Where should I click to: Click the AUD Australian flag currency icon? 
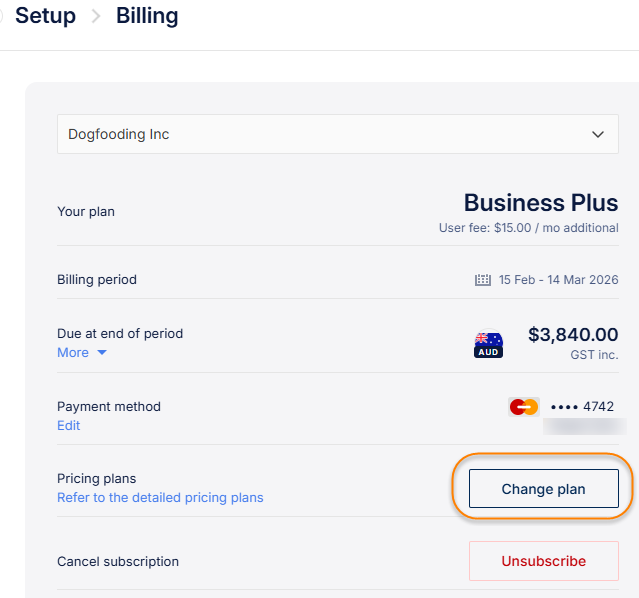tap(488, 345)
